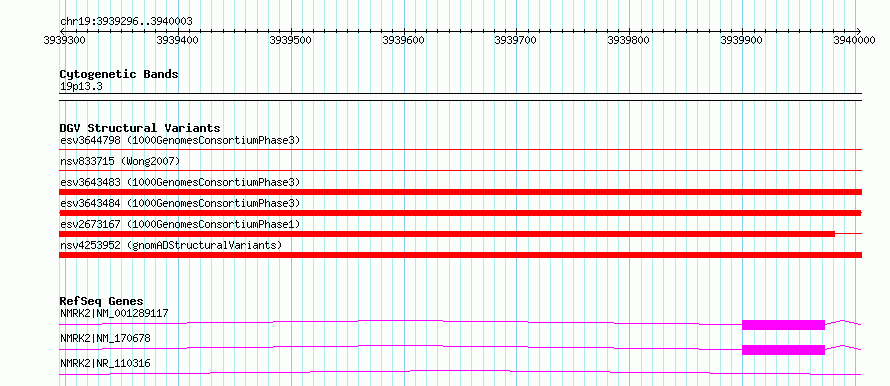Click the esv3644798 structural variant line

pos(460,149)
